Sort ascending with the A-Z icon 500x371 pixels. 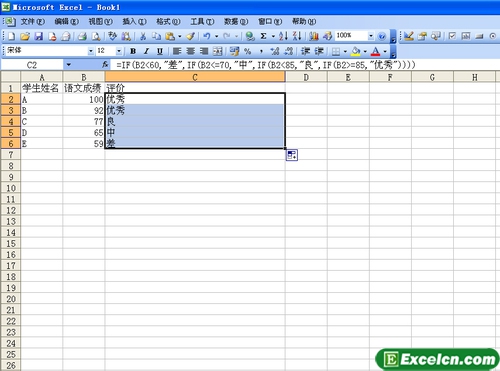click(x=284, y=36)
